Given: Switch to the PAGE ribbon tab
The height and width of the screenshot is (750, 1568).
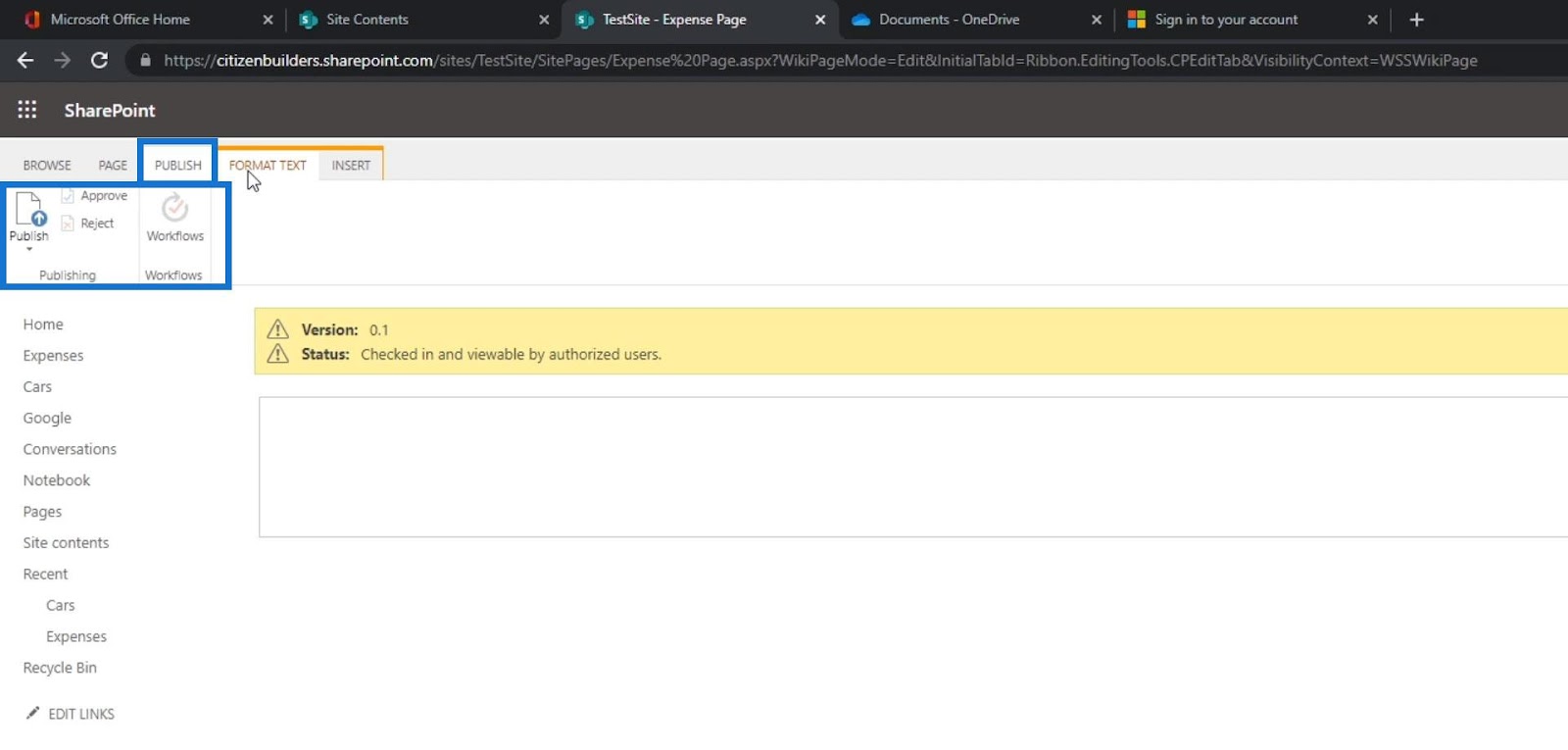Looking at the screenshot, I should [x=113, y=166].
